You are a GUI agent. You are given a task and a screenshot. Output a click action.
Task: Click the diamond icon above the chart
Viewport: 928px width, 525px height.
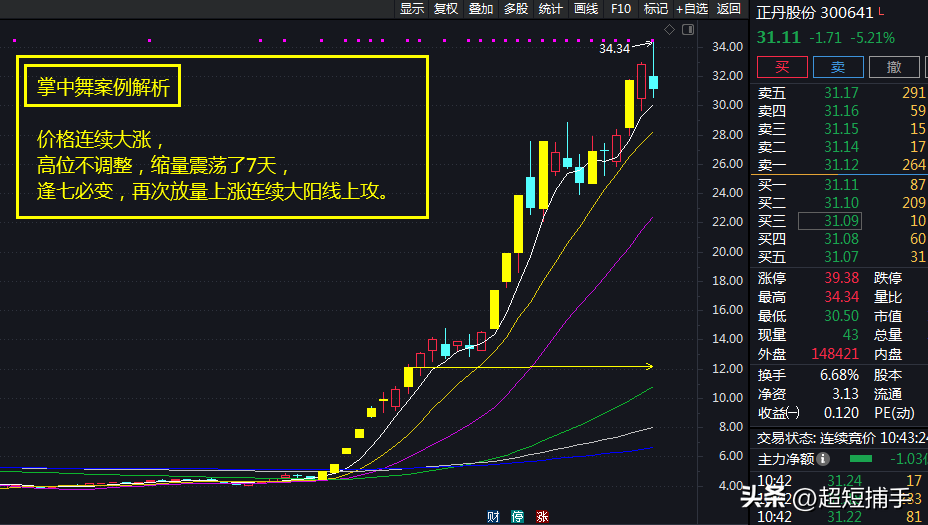[669, 30]
